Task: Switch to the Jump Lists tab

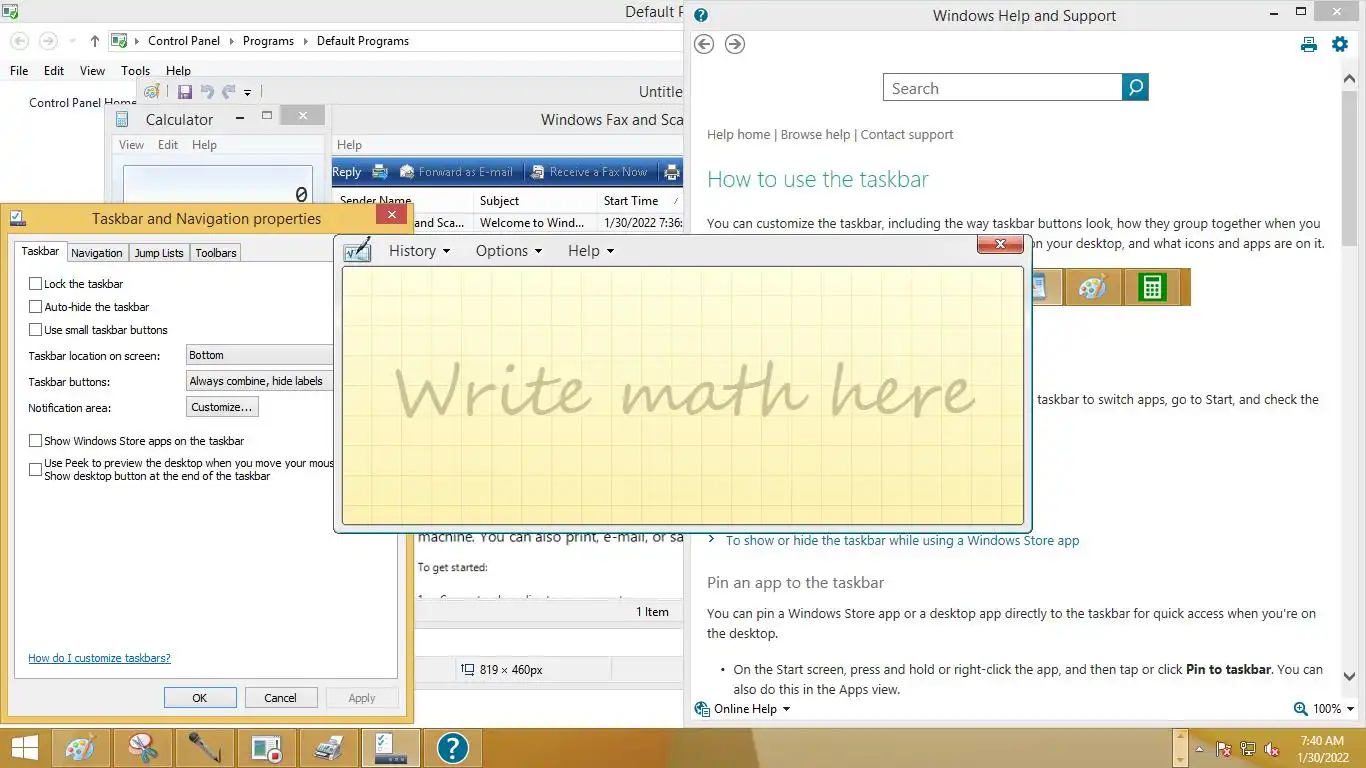Action: pos(159,253)
